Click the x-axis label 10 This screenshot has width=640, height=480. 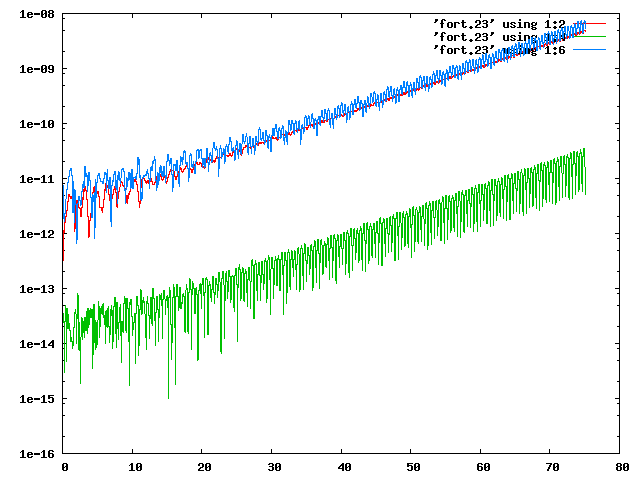coord(135,467)
